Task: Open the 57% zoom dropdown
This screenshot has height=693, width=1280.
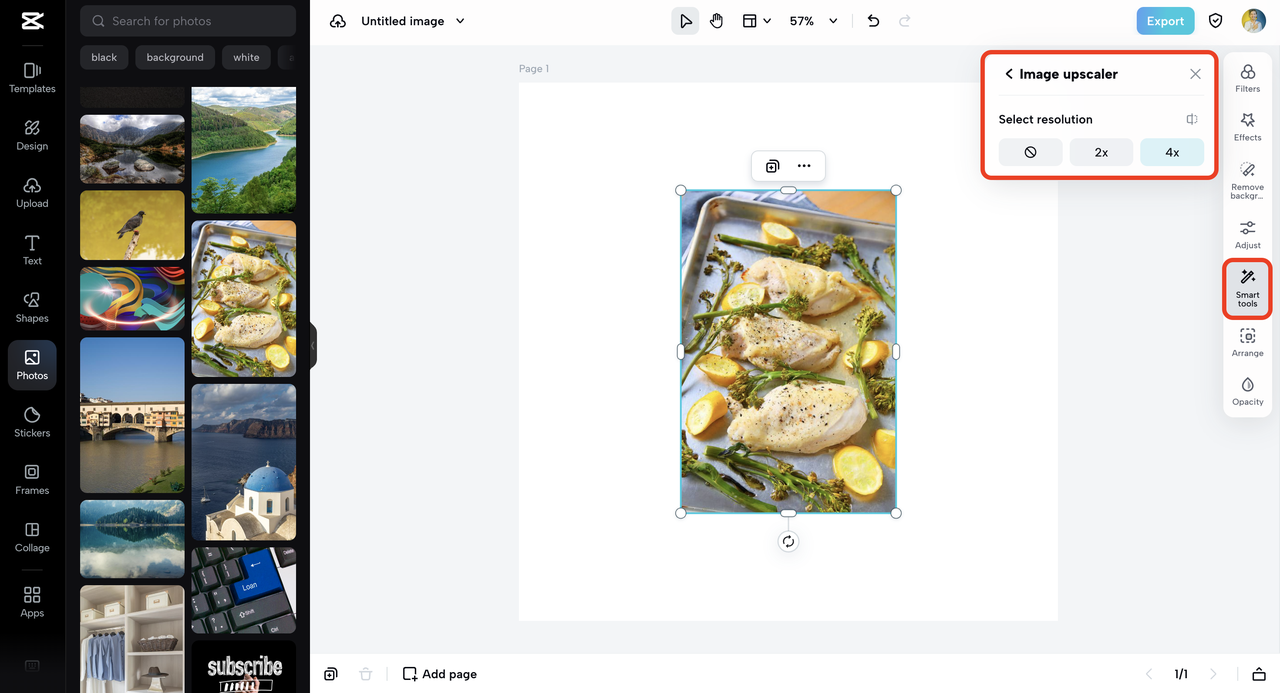Action: click(x=813, y=21)
